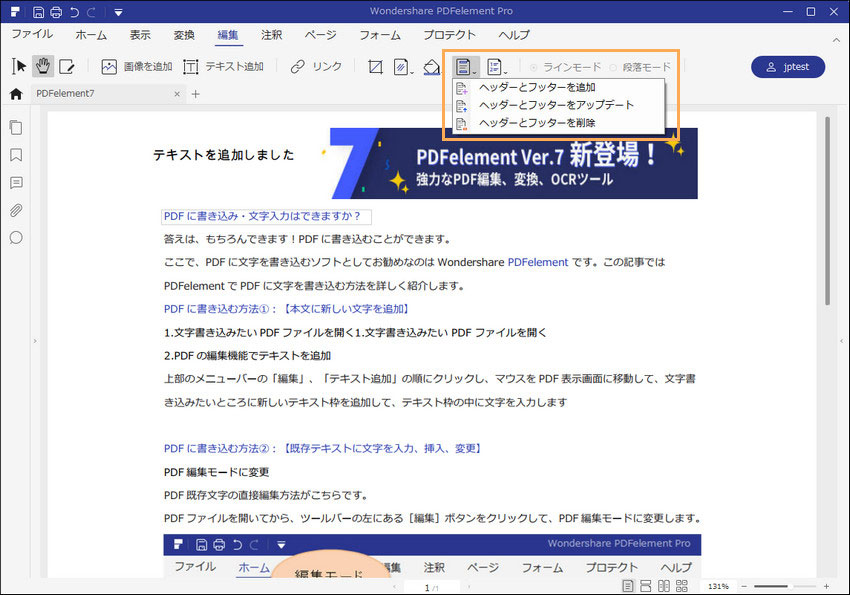The image size is (850, 595).
Task: Click the zoom in plus button
Action: point(826,586)
